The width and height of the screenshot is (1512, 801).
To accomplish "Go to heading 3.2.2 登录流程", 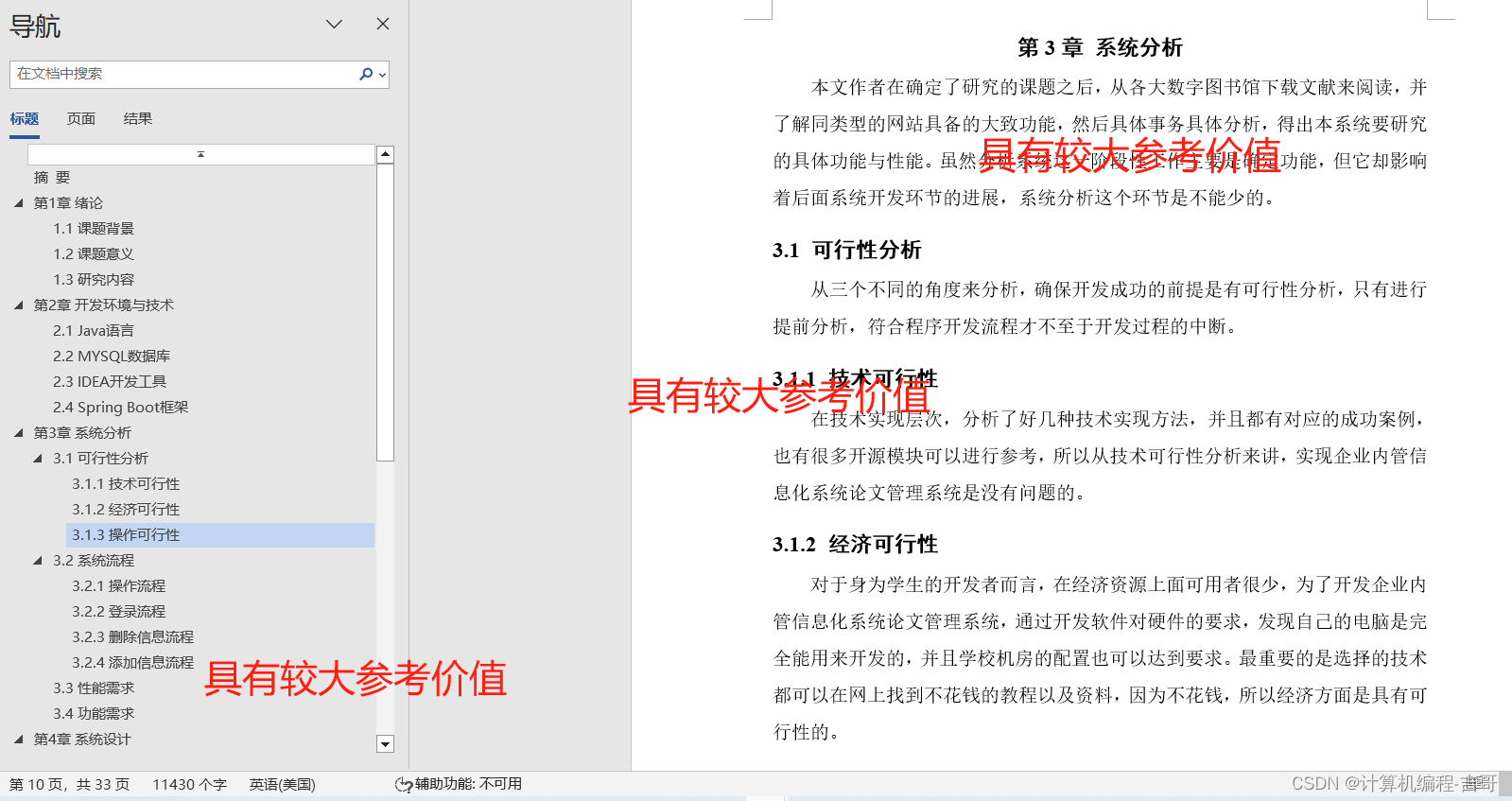I will tap(118, 612).
